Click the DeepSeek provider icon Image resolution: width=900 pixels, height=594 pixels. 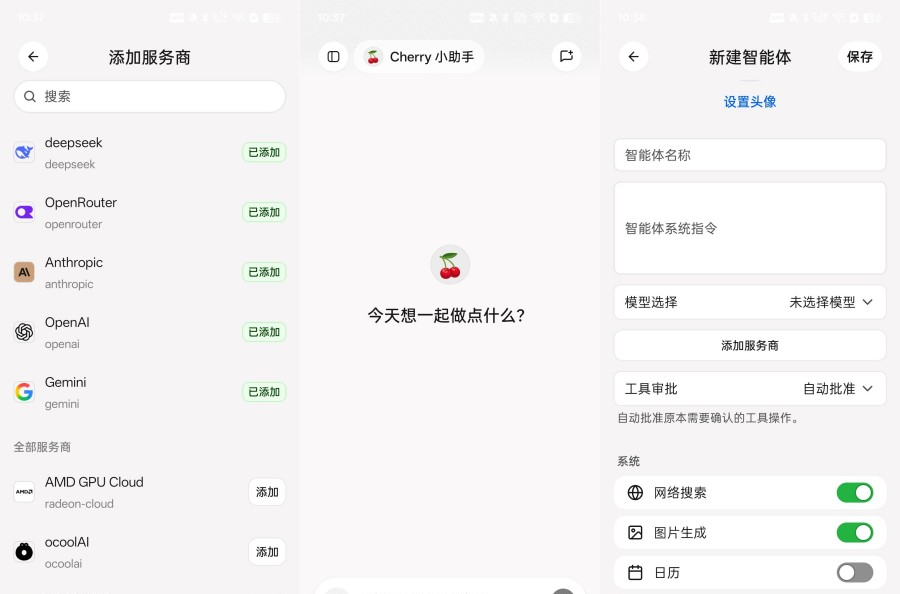(x=24, y=152)
